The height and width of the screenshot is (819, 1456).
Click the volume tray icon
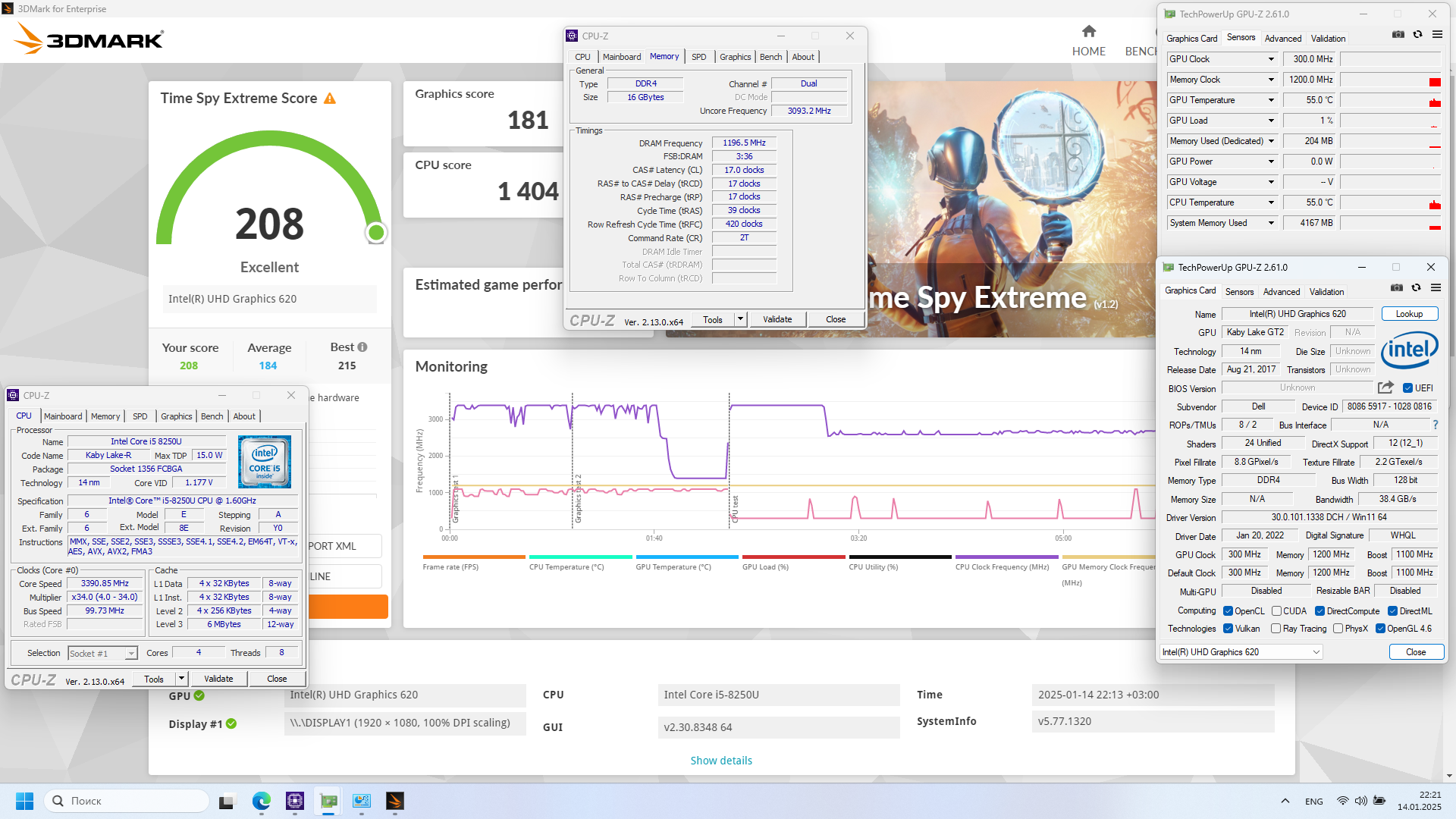1360,801
